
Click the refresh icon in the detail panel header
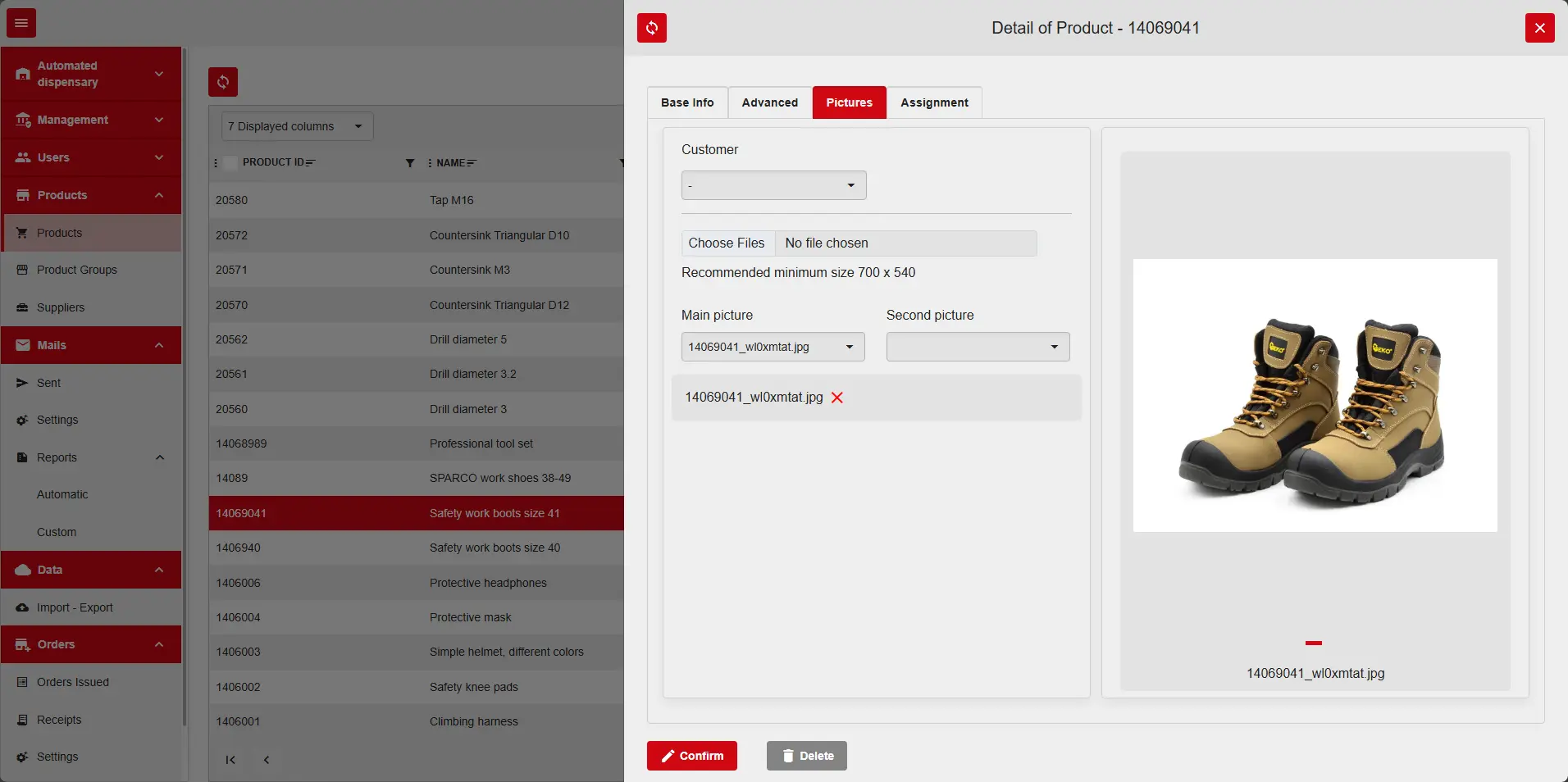coord(651,28)
